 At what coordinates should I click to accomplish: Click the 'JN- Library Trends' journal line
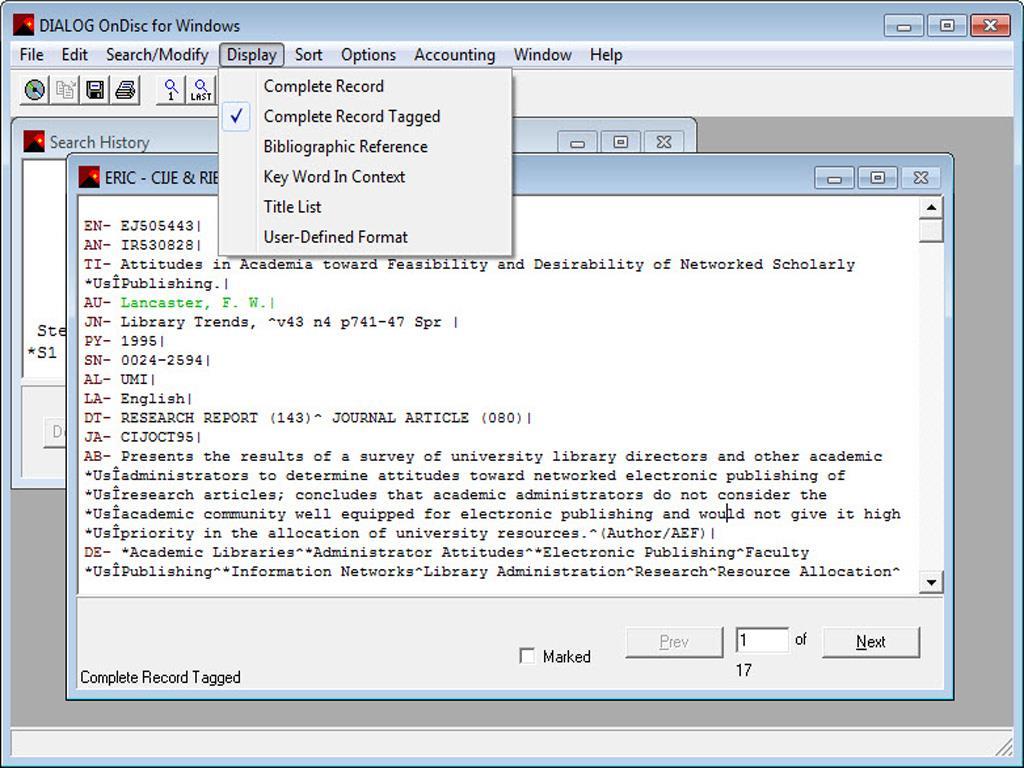click(x=271, y=322)
